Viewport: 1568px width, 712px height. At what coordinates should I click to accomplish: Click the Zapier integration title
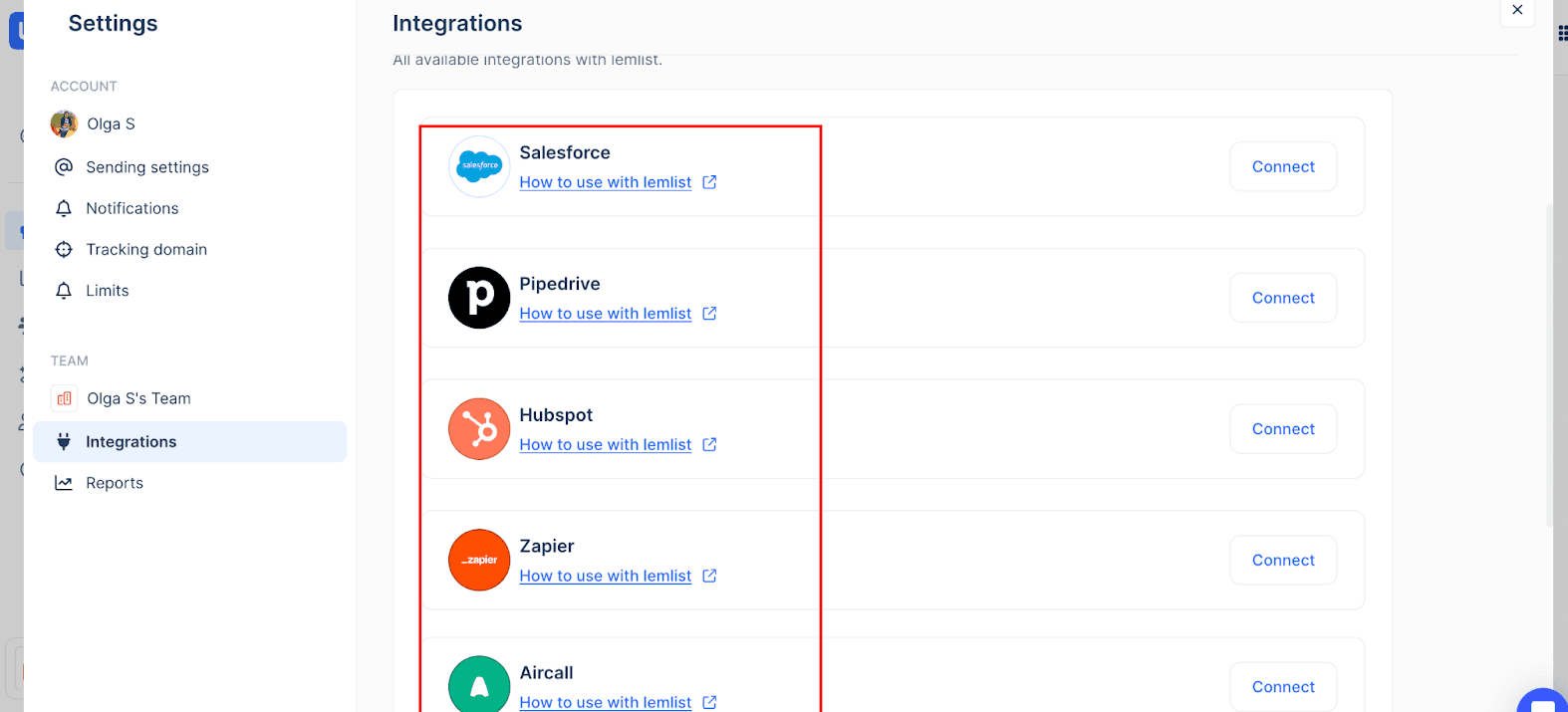pyautogui.click(x=547, y=546)
